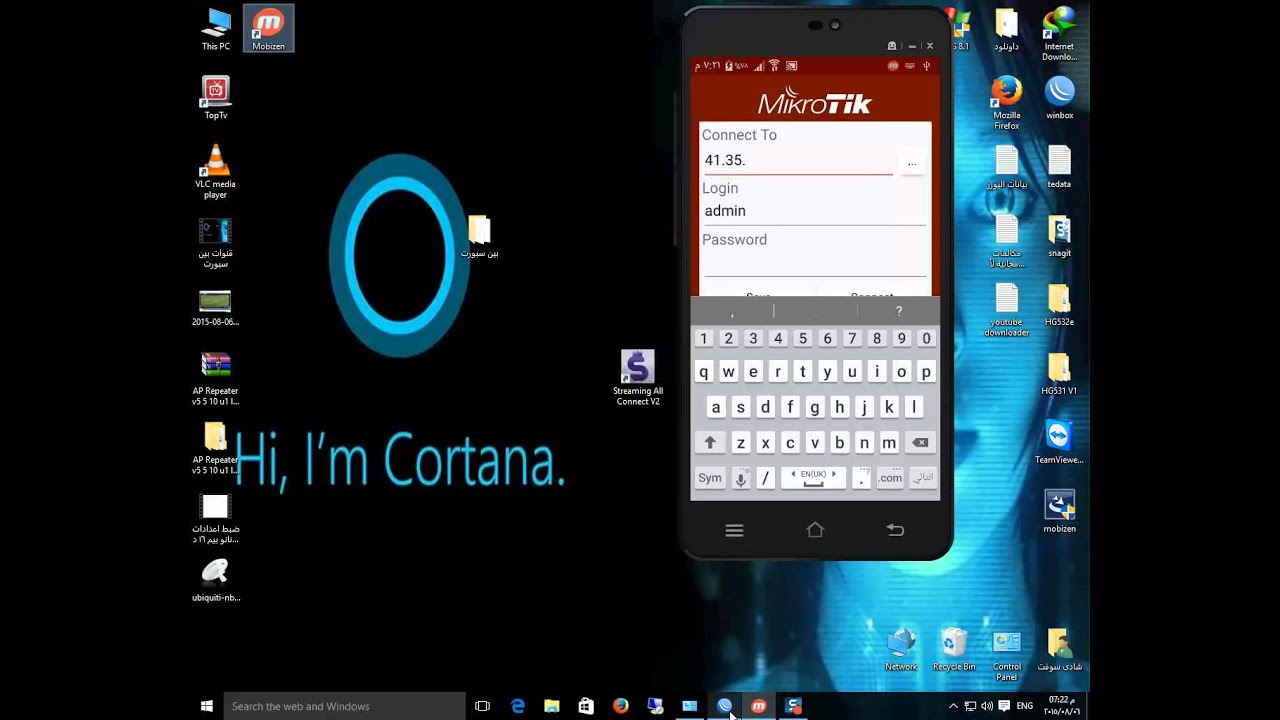Tap the 4 key on number row
Screen dimensions: 1280x720
click(778, 339)
